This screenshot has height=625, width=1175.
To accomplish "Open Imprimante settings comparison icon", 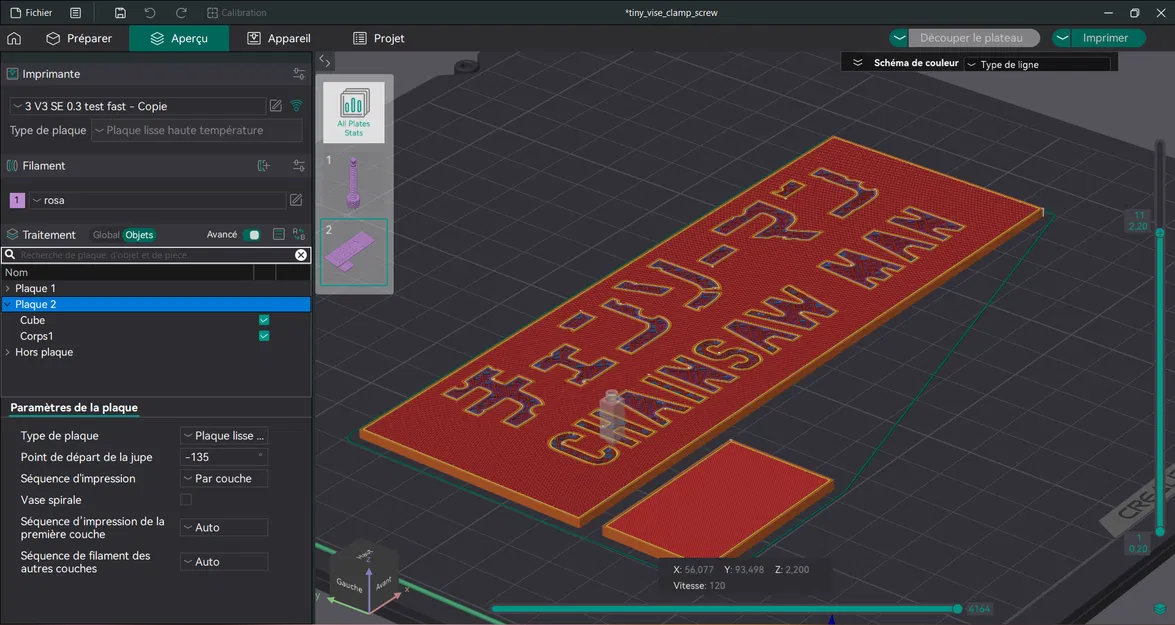I will click(x=299, y=73).
